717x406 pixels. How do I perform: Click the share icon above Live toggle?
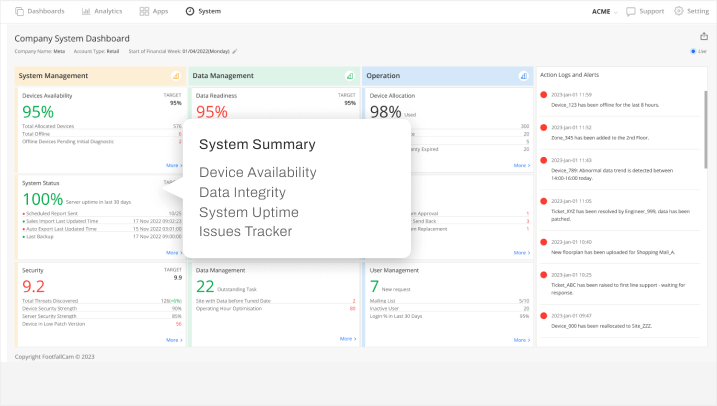coord(703,36)
